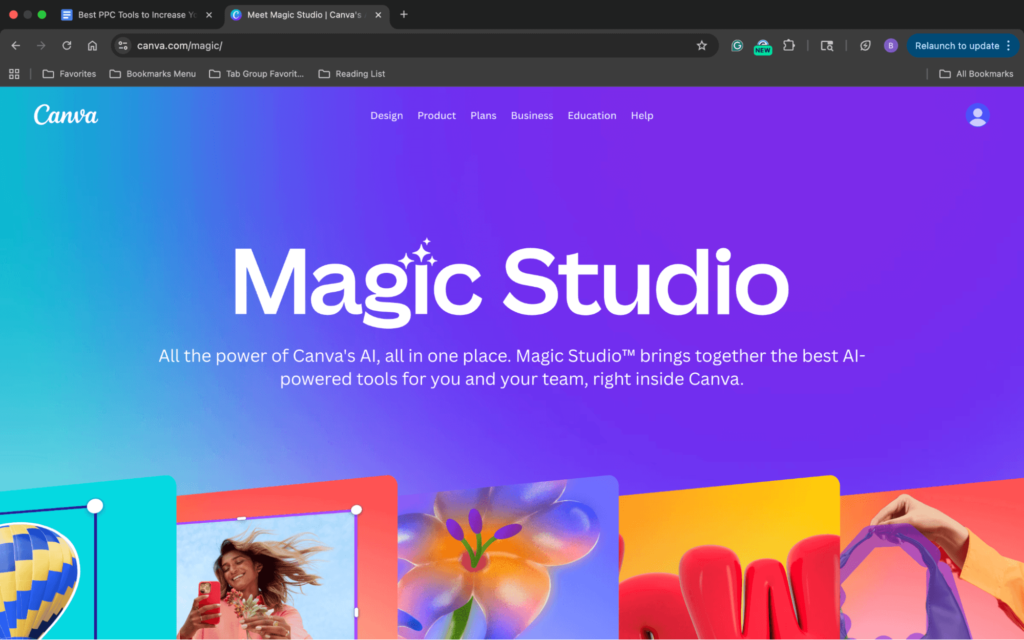Open the Plans menu

pos(483,116)
